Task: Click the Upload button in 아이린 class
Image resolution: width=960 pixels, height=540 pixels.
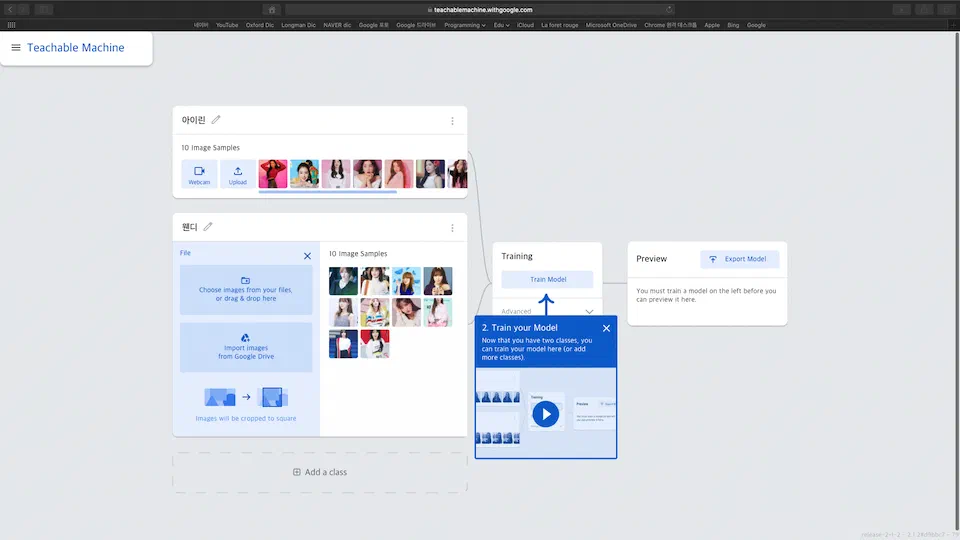Action: coord(237,174)
